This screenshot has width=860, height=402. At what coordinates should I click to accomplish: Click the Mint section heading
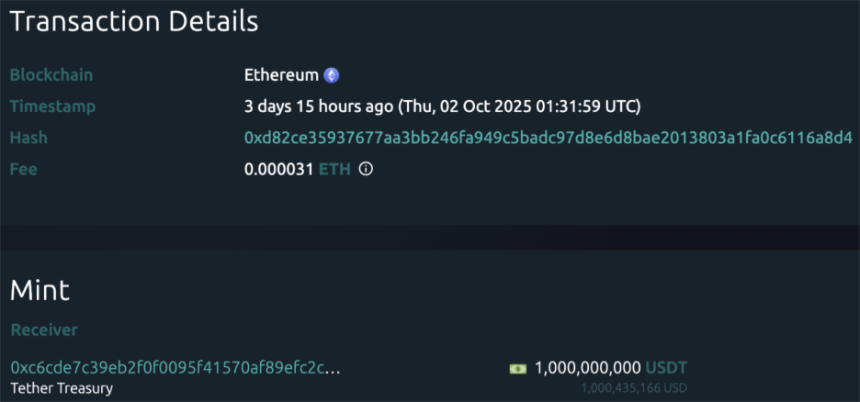(x=40, y=291)
